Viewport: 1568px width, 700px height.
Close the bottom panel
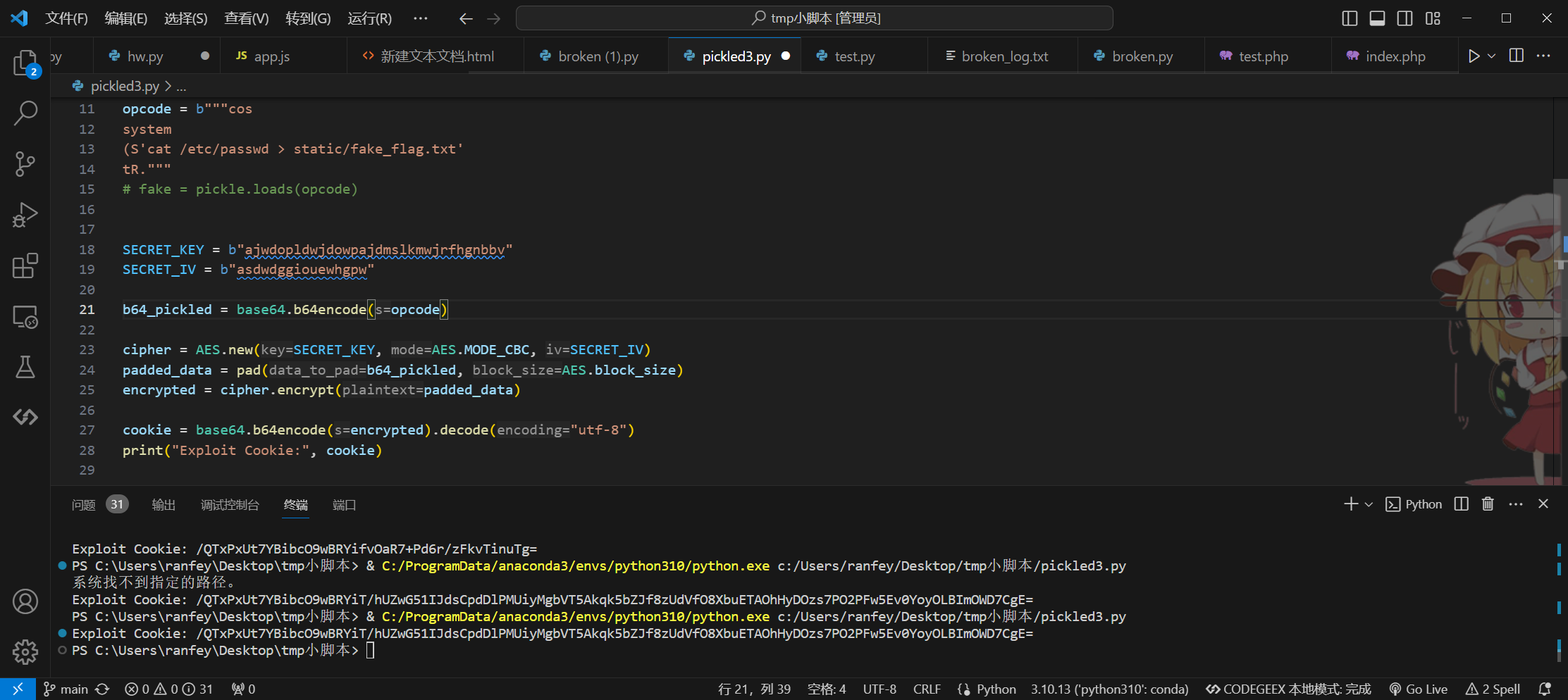pyautogui.click(x=1543, y=504)
